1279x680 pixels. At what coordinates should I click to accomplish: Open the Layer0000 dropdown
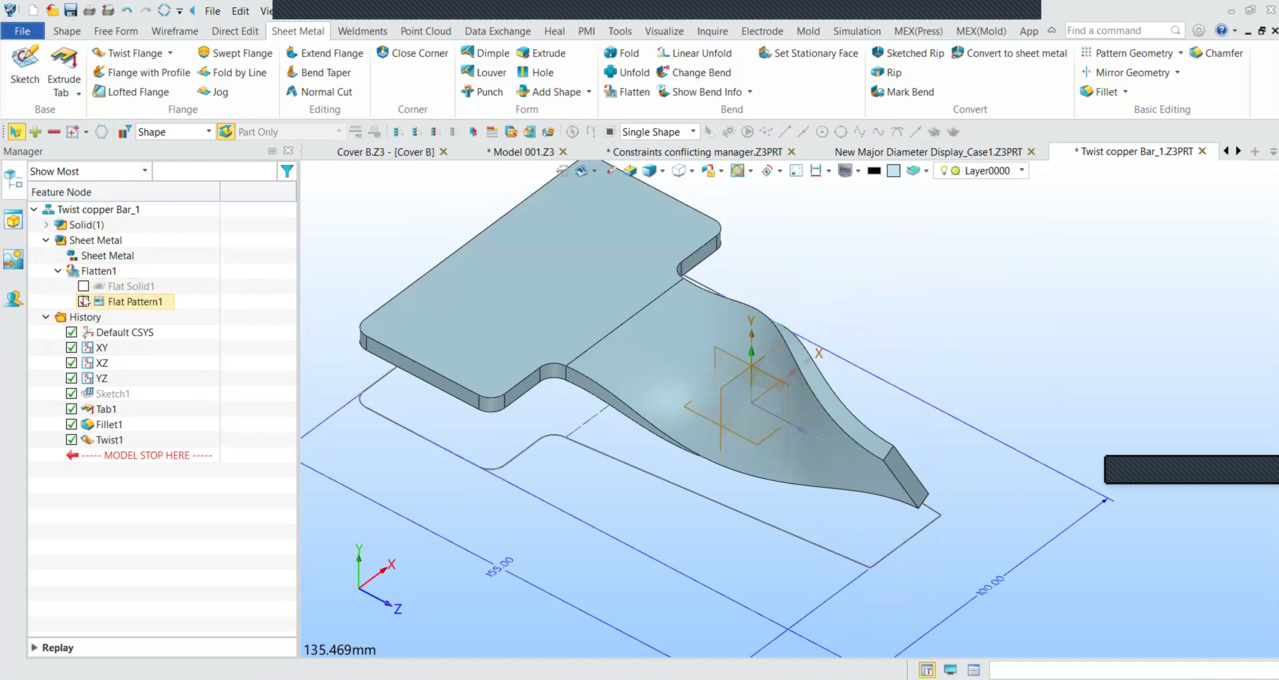tap(1021, 171)
